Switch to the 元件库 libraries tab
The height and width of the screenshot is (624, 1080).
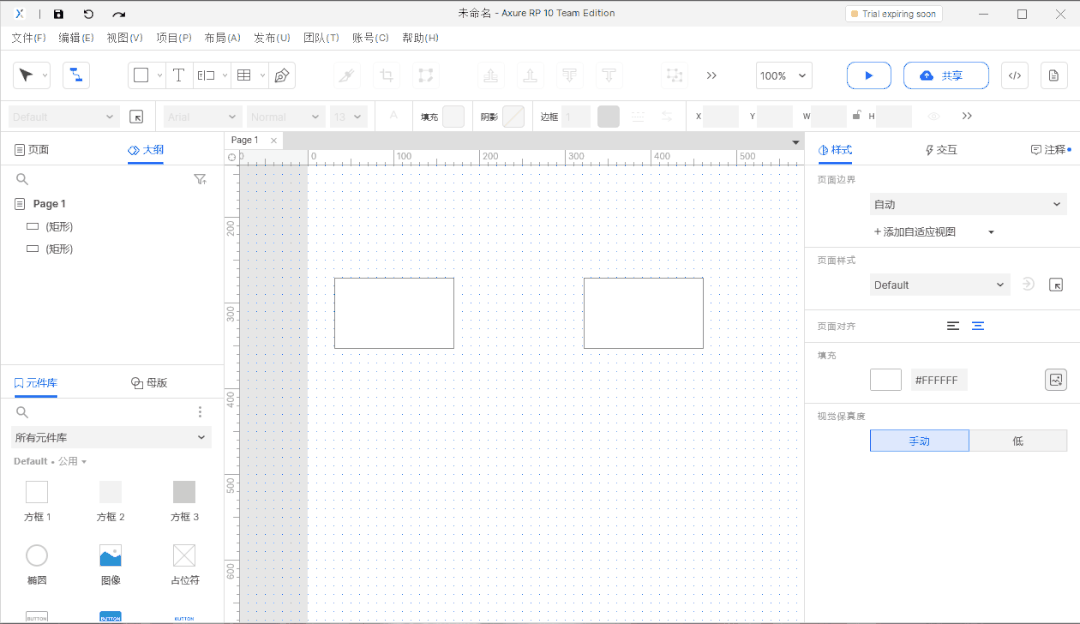pos(35,383)
